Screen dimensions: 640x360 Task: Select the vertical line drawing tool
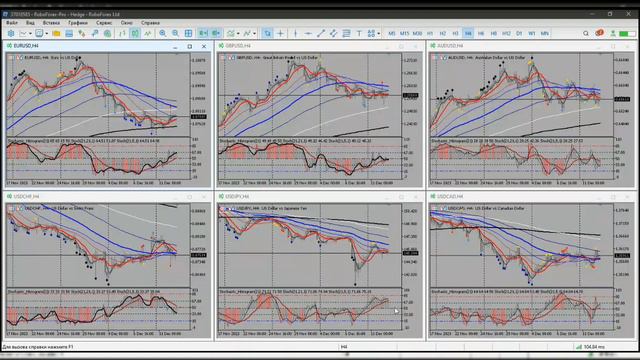point(296,33)
